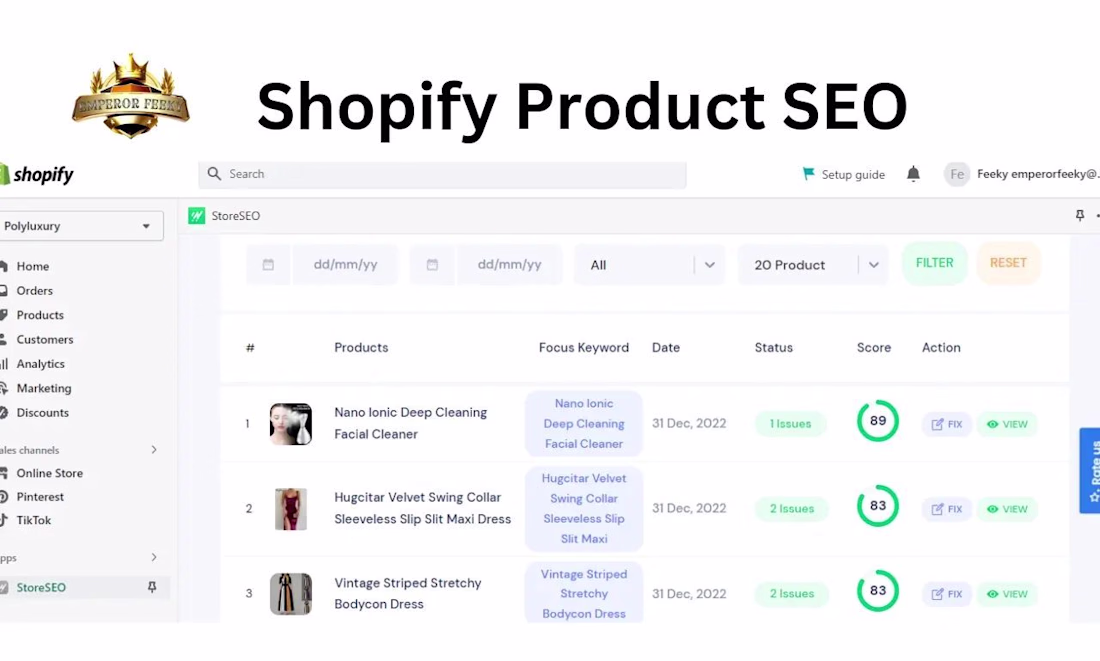Open Online Store channel
1100x661 pixels.
(x=50, y=473)
